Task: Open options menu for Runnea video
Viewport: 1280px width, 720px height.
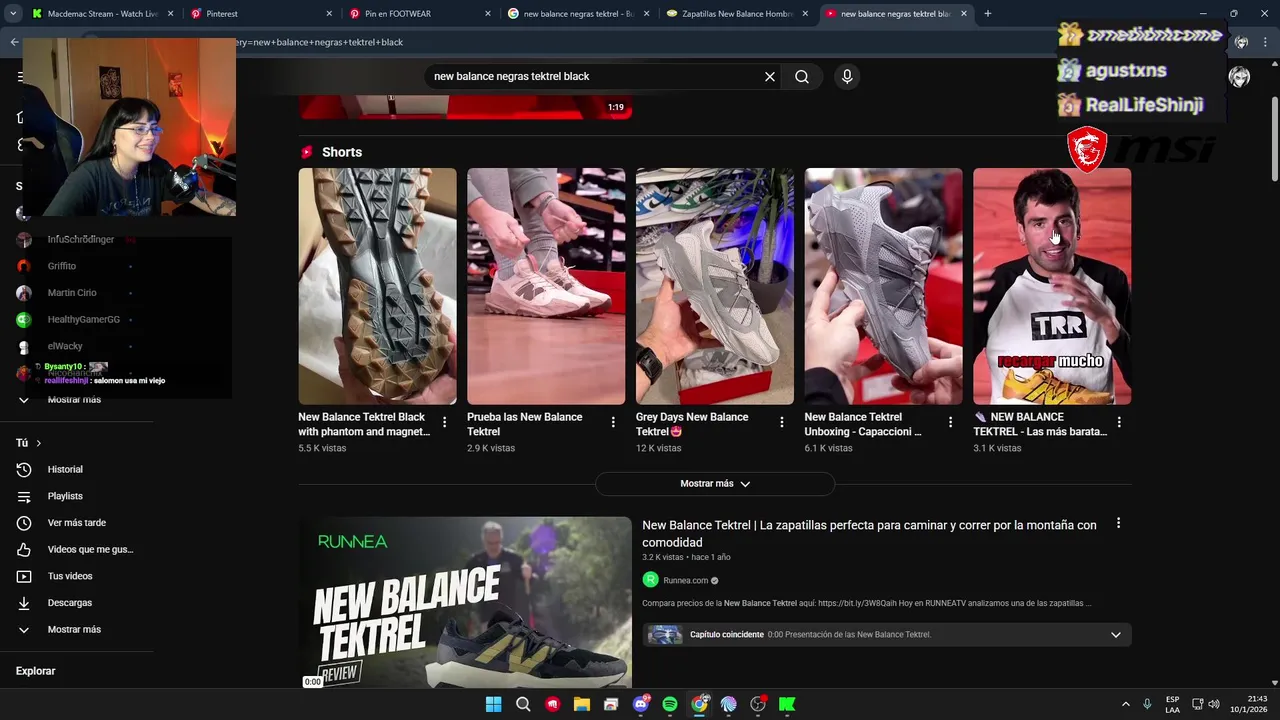Action: [x=1118, y=524]
